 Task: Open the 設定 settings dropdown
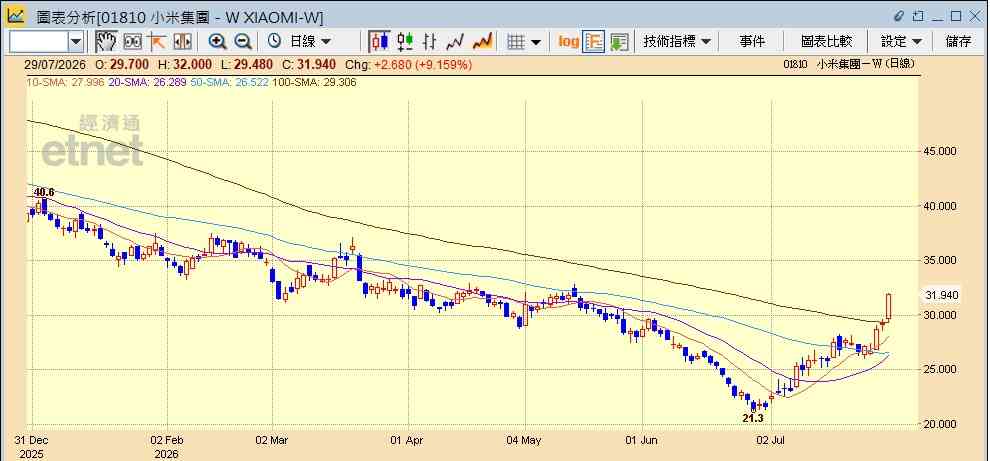(x=901, y=42)
